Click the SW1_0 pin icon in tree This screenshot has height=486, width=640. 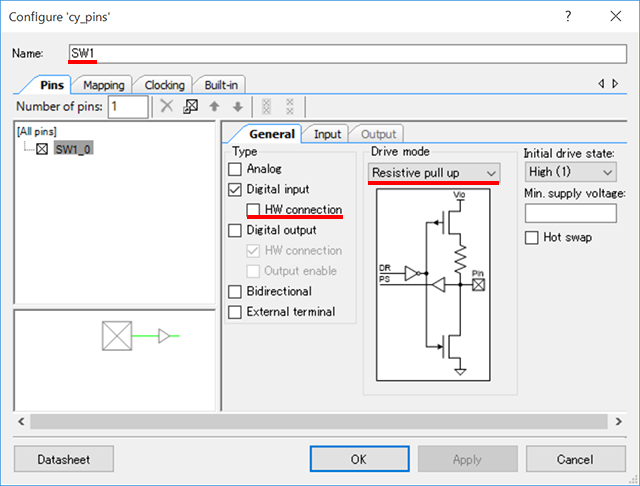[42, 149]
